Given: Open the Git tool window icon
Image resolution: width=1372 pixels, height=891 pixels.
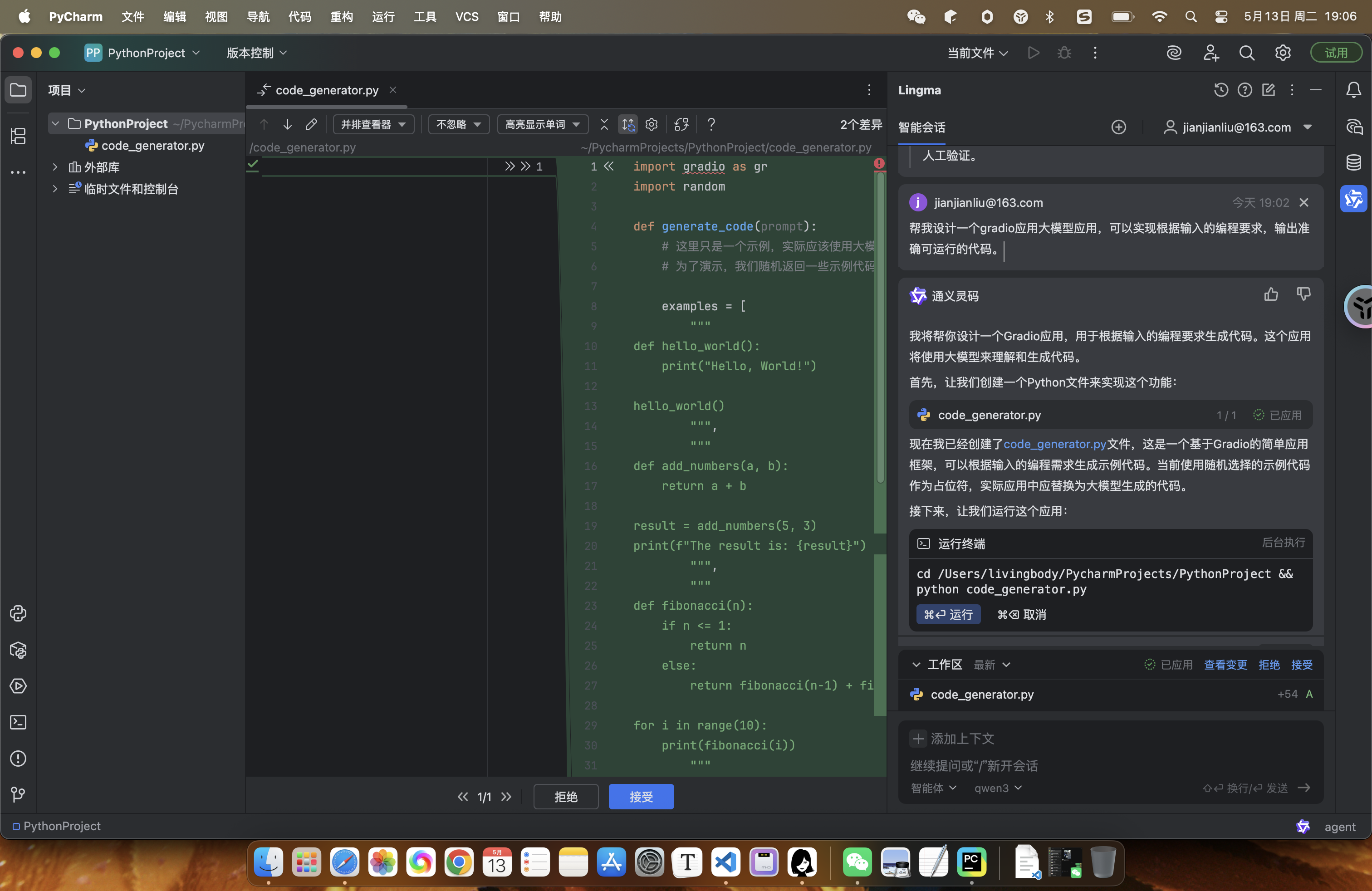Looking at the screenshot, I should [x=18, y=794].
